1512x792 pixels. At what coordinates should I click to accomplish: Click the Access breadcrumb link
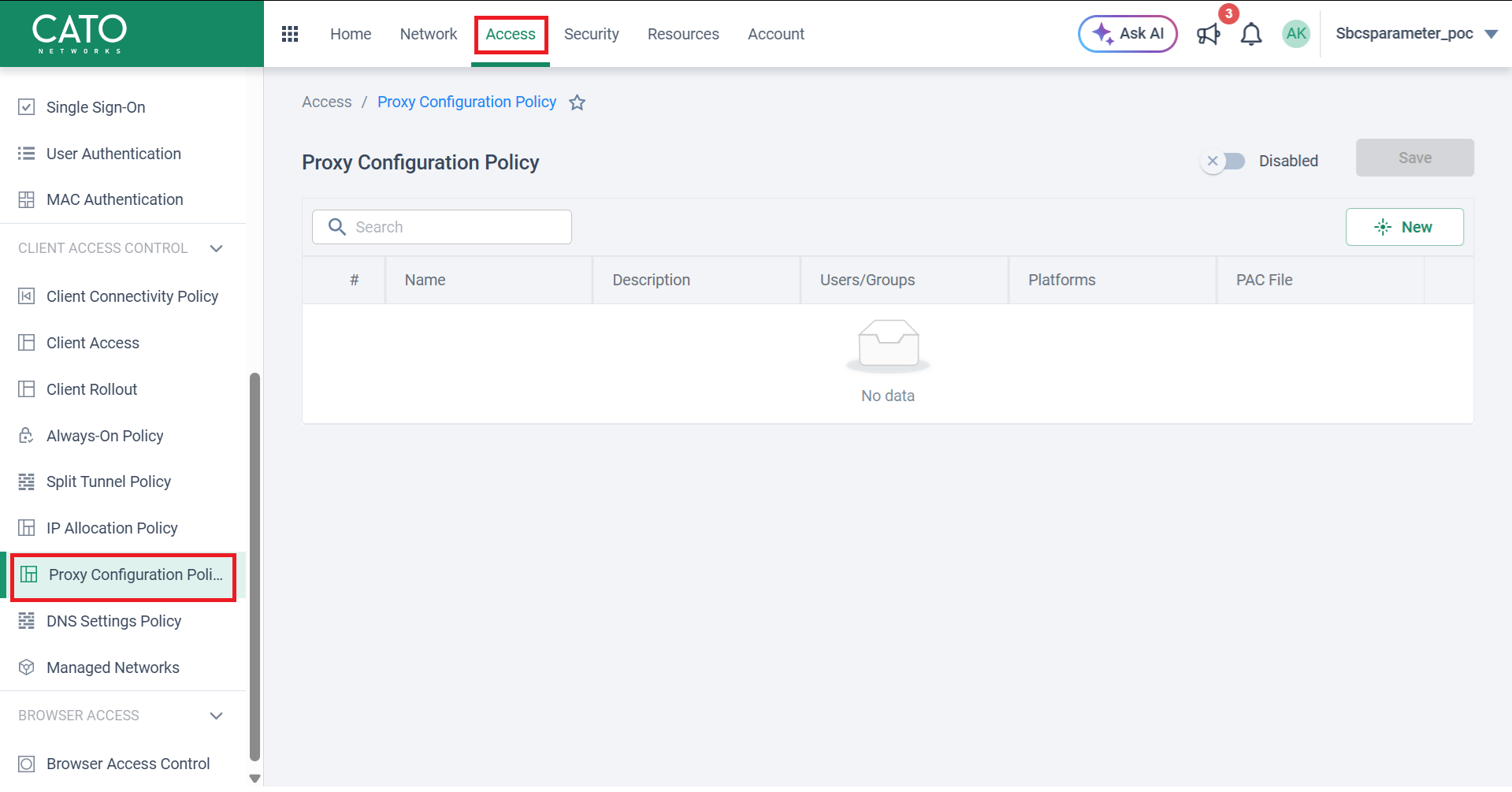[x=326, y=102]
